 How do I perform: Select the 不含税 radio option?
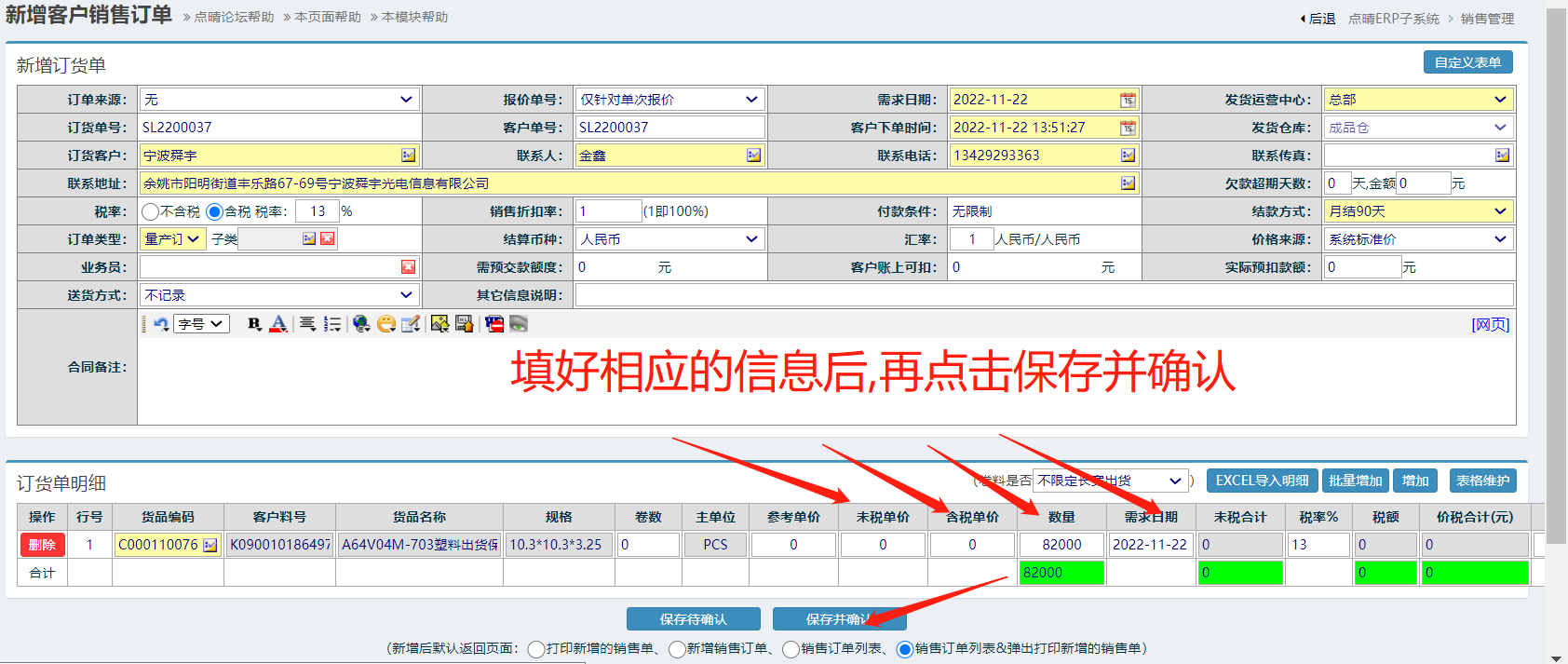coord(151,211)
